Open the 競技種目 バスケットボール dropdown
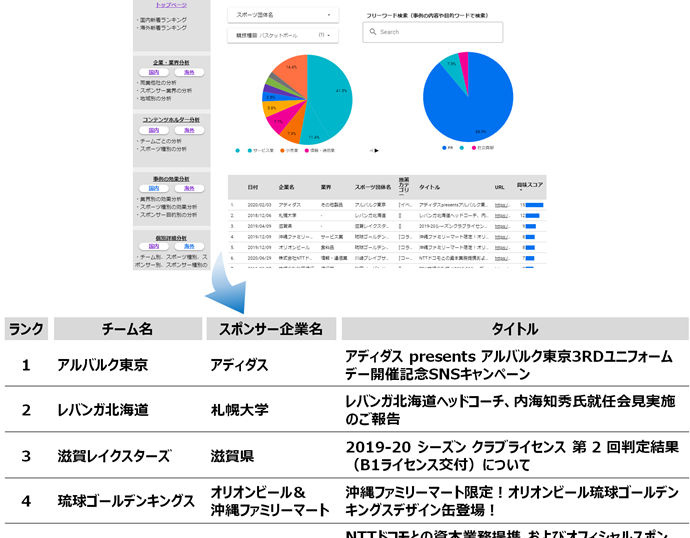Viewport: 690px width, 538px height. (x=283, y=35)
